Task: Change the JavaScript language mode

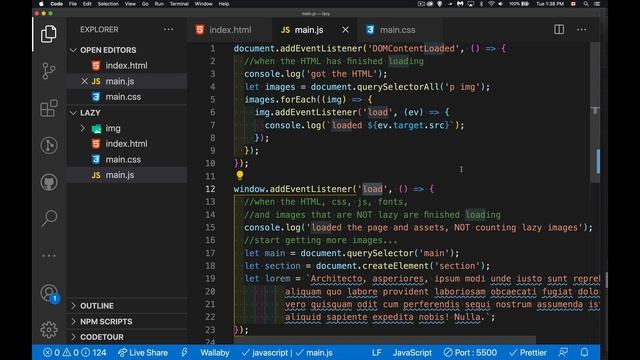Action: click(412, 353)
